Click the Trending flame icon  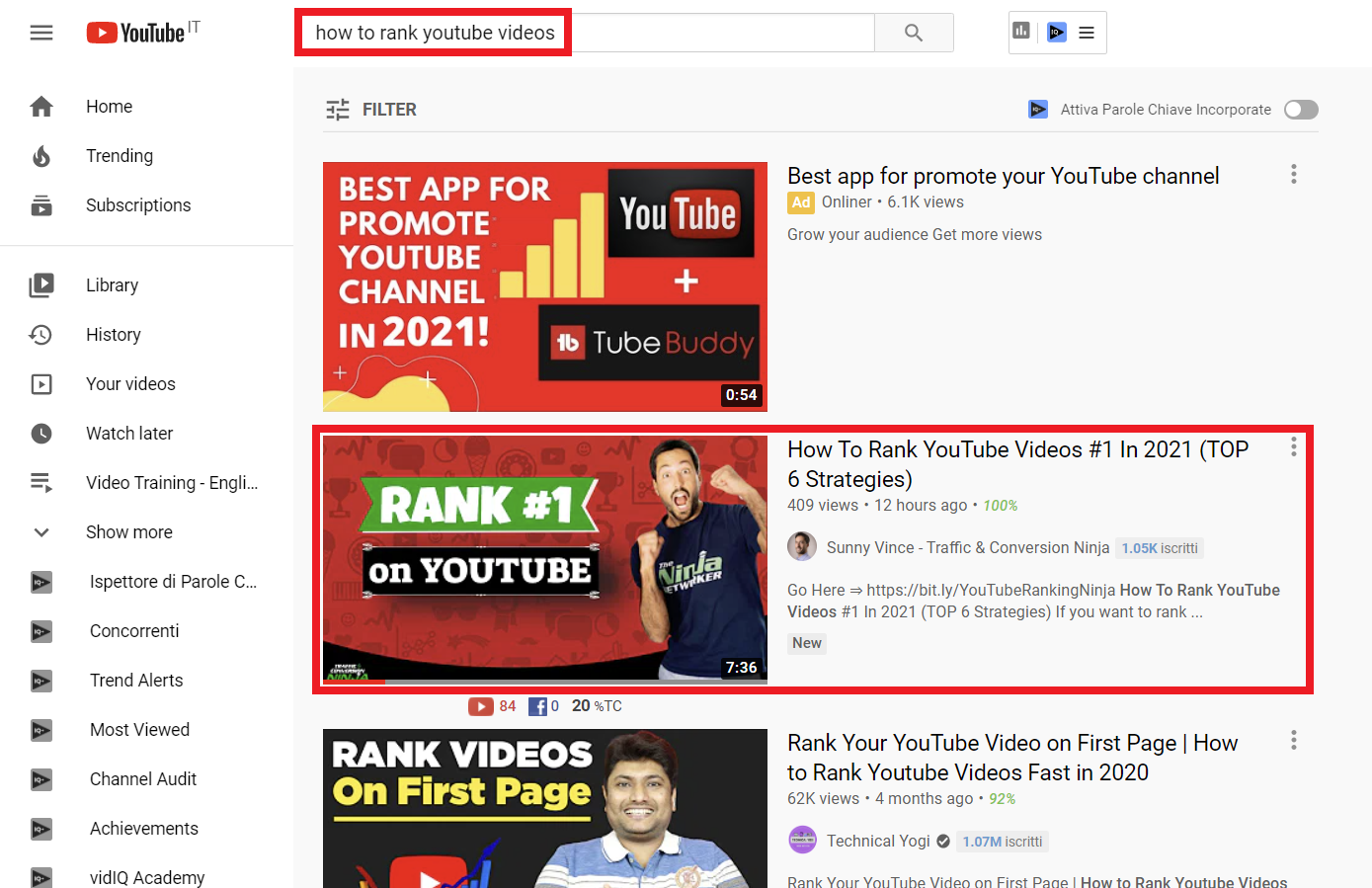(x=41, y=156)
